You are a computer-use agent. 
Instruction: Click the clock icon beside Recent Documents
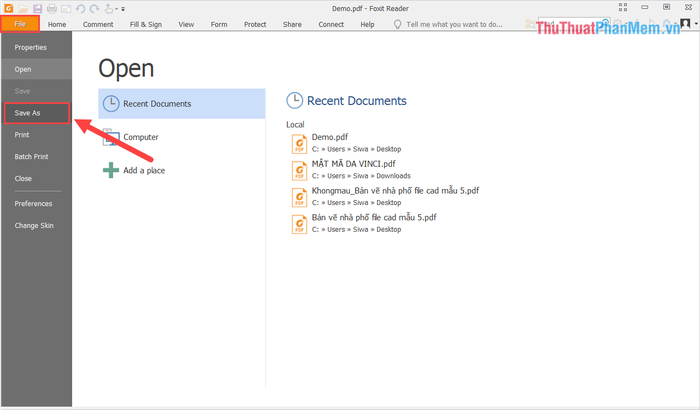pyautogui.click(x=111, y=104)
